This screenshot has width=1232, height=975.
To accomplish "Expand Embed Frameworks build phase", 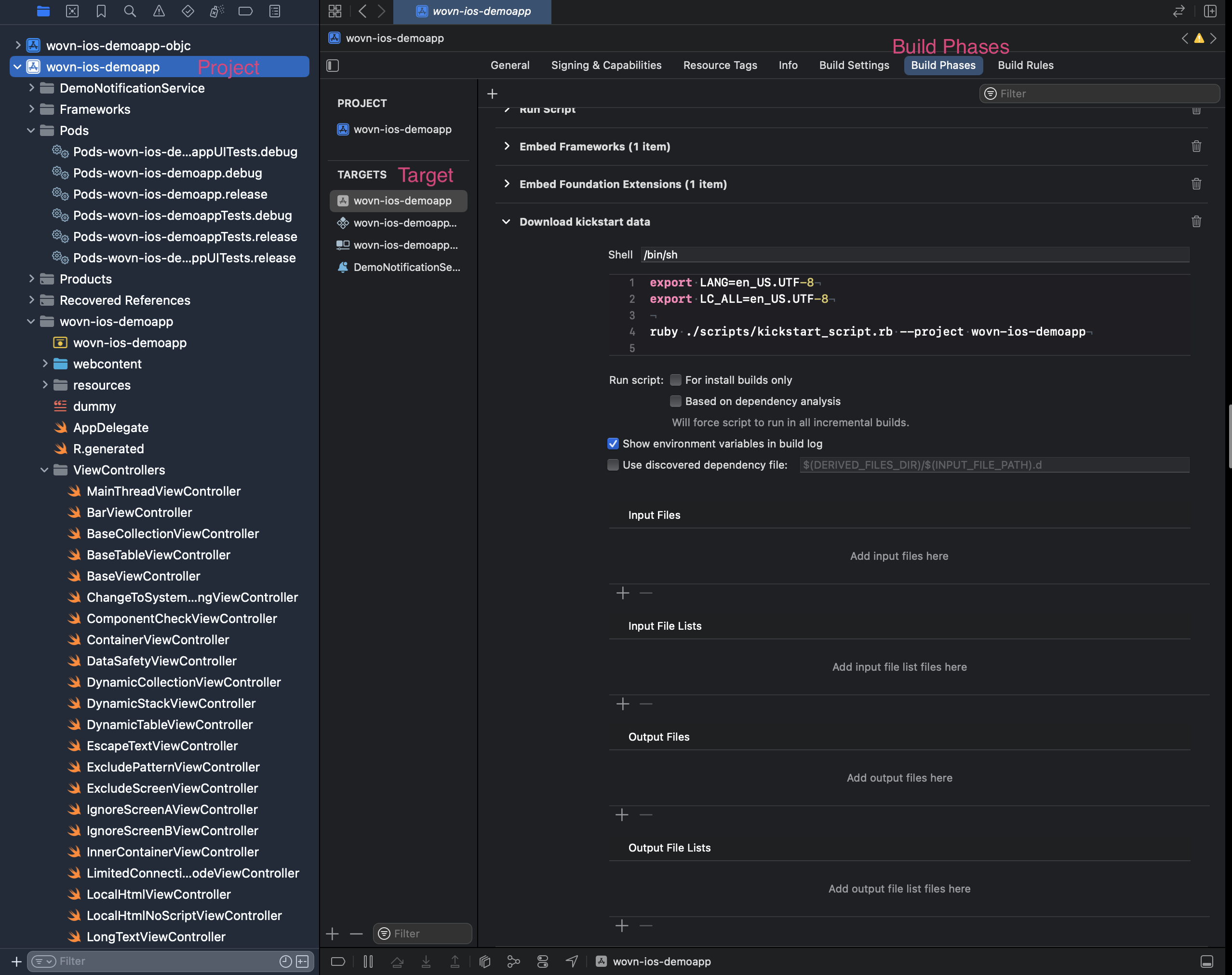I will [x=506, y=146].
